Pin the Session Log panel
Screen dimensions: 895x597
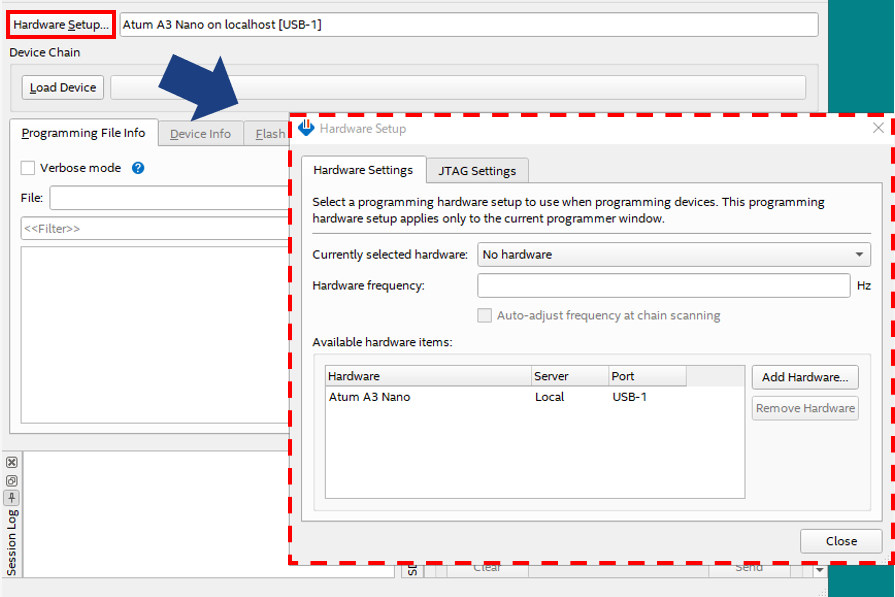[x=11, y=497]
